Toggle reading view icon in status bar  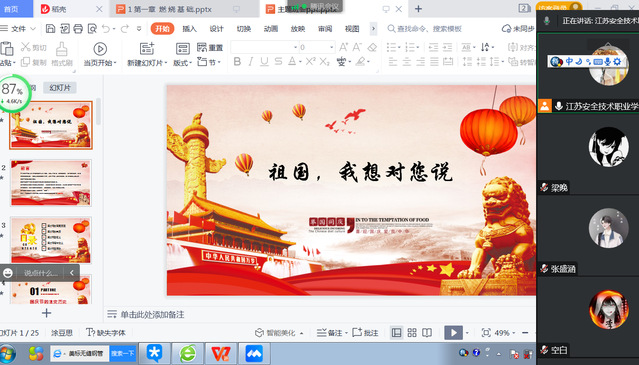[427, 332]
